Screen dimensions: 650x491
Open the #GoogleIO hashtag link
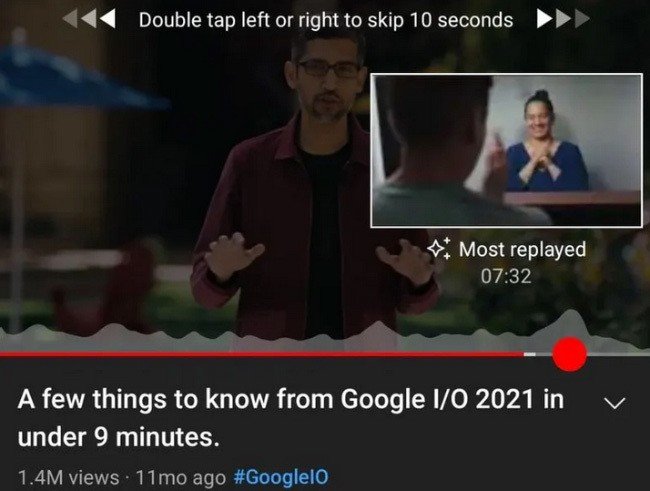tap(281, 477)
